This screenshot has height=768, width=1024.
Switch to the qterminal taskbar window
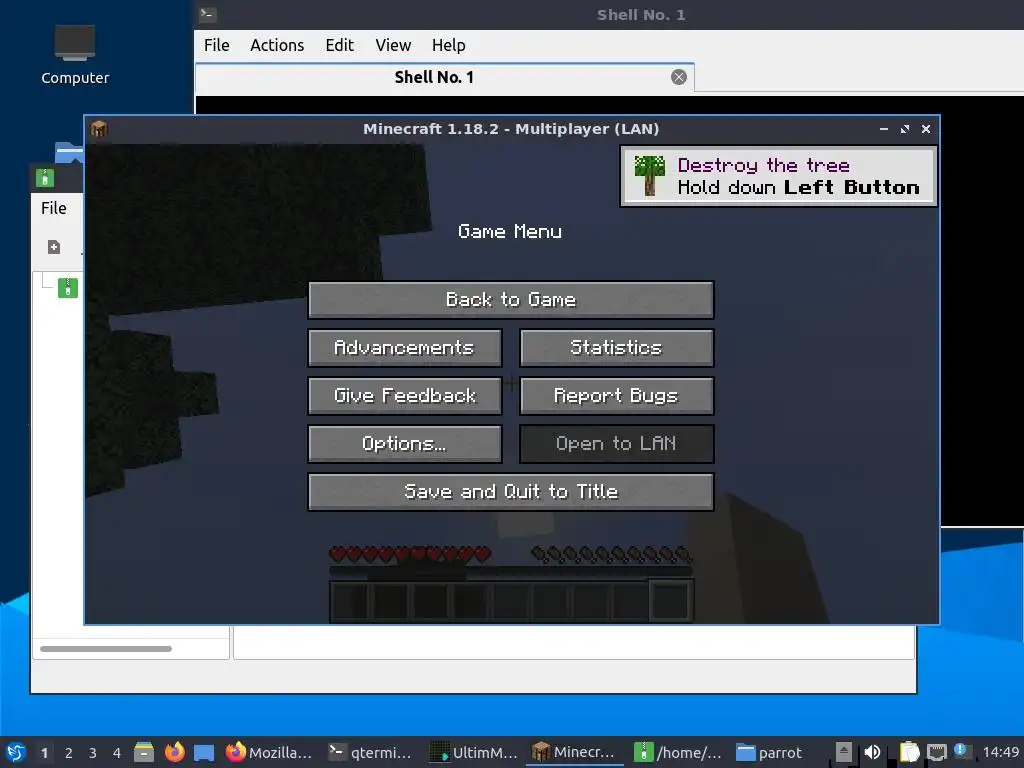(370, 752)
